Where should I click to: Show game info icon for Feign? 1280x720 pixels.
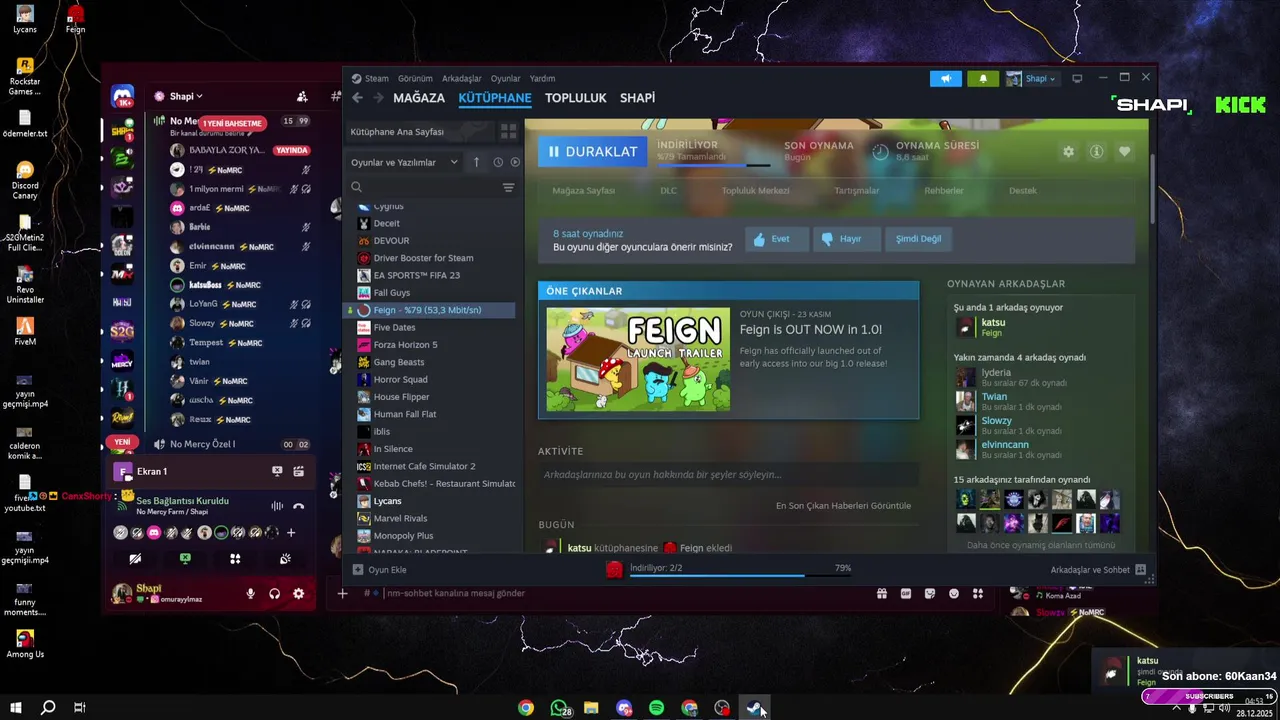pos(1096,151)
